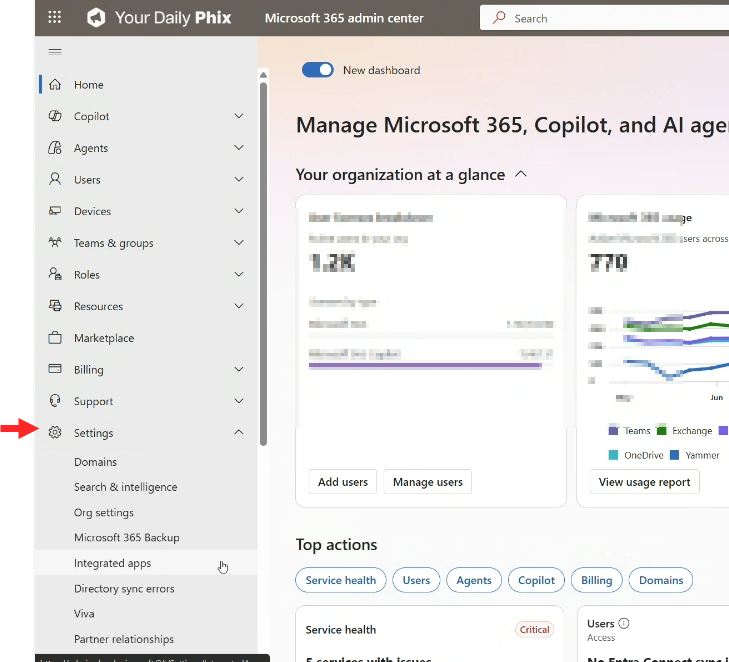Click the Add users button
Image resolution: width=729 pixels, height=662 pixels.
point(343,482)
